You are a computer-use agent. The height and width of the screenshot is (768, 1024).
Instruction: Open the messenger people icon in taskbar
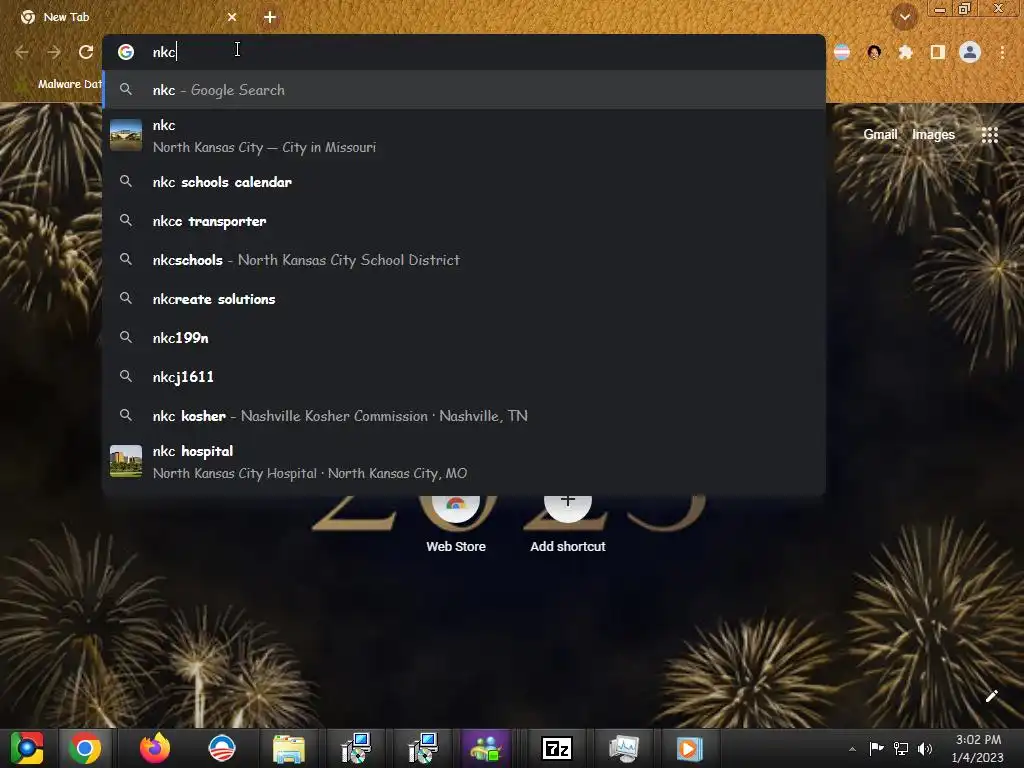487,748
